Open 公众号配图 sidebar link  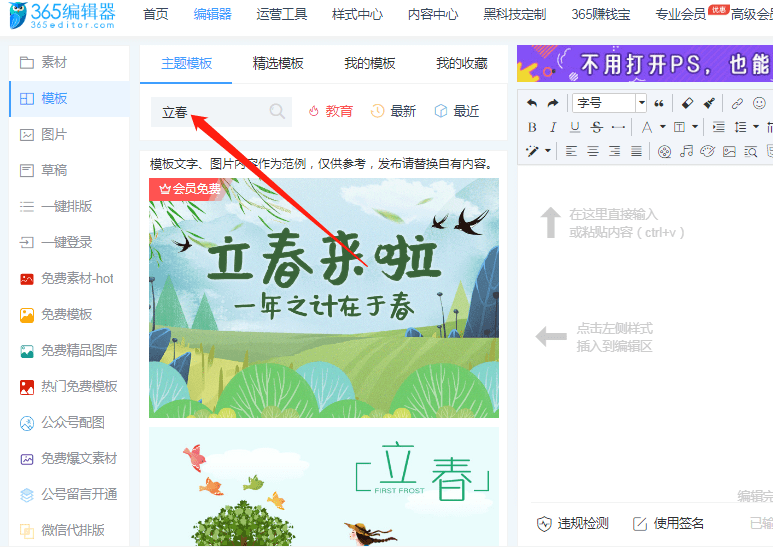coord(69,422)
